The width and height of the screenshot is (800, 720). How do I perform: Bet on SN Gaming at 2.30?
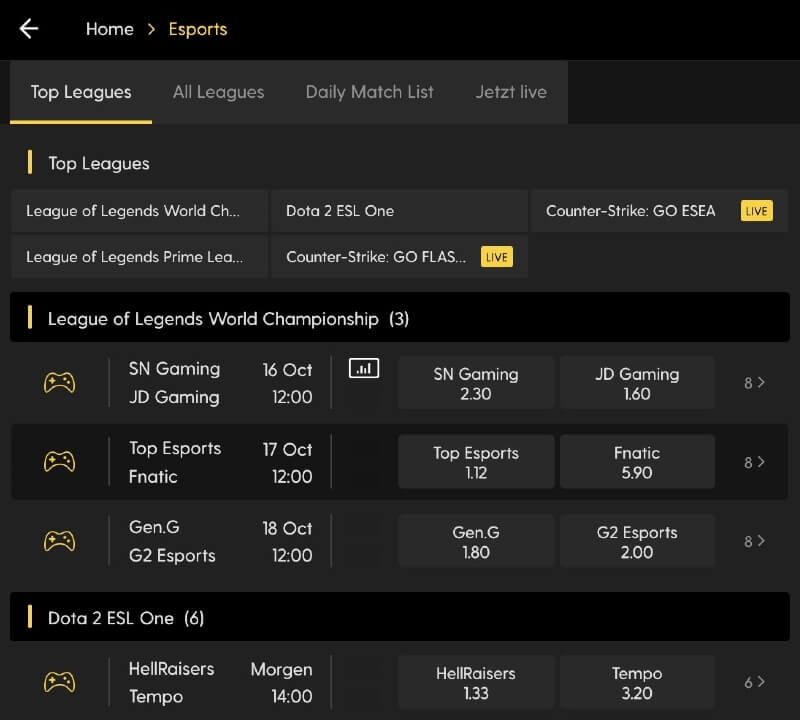pos(476,383)
